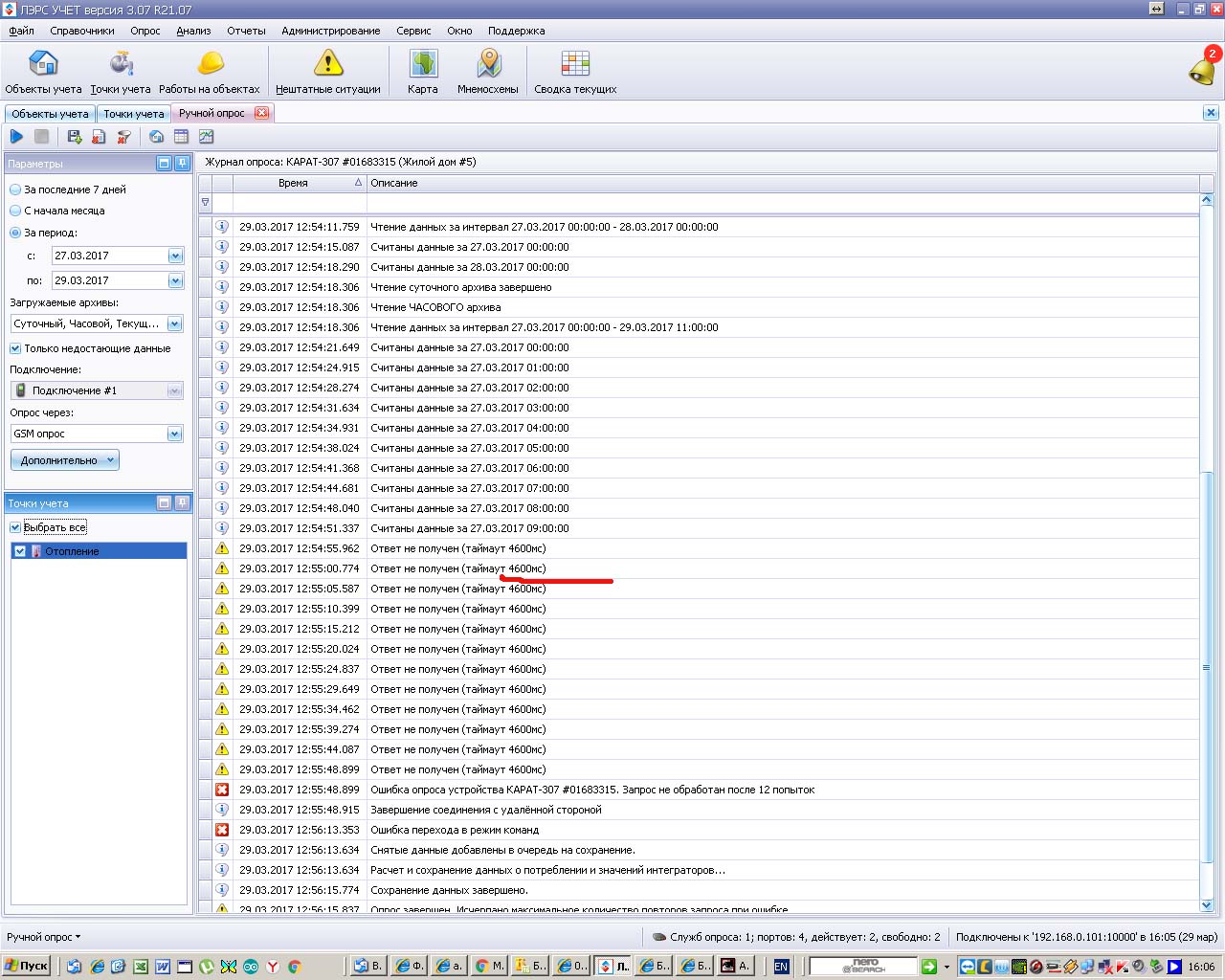Save log using the floppy disk icon
Viewport: 1225px width, 980px height.
pyautogui.click(x=74, y=137)
